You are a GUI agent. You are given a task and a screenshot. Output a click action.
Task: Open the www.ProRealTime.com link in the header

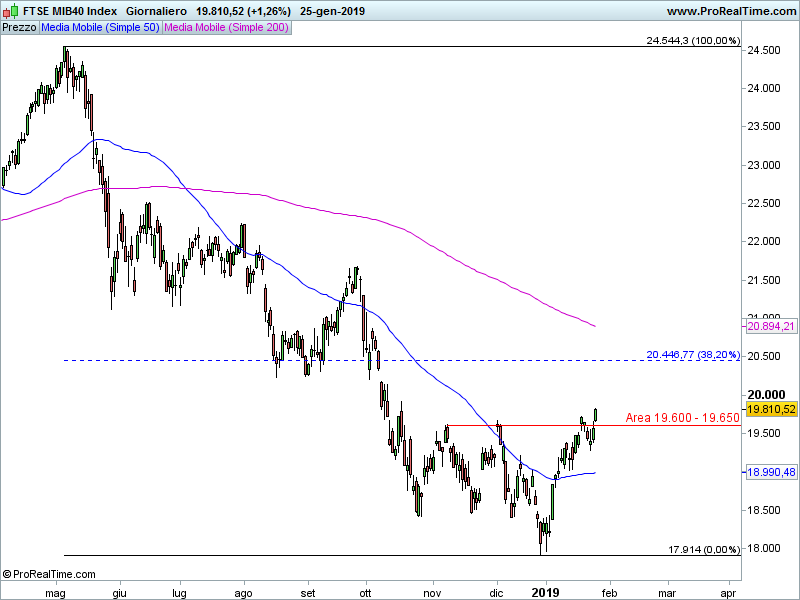tap(732, 11)
